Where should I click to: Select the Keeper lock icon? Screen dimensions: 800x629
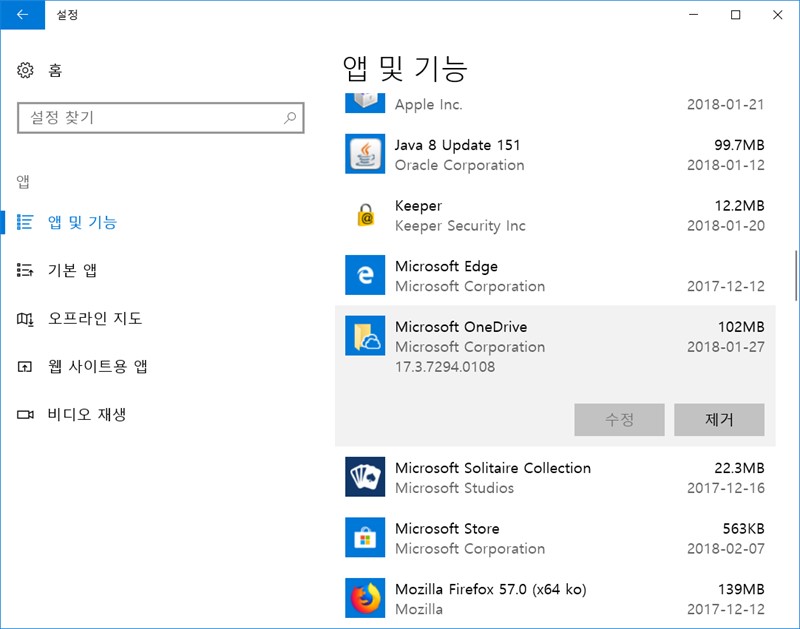click(365, 215)
